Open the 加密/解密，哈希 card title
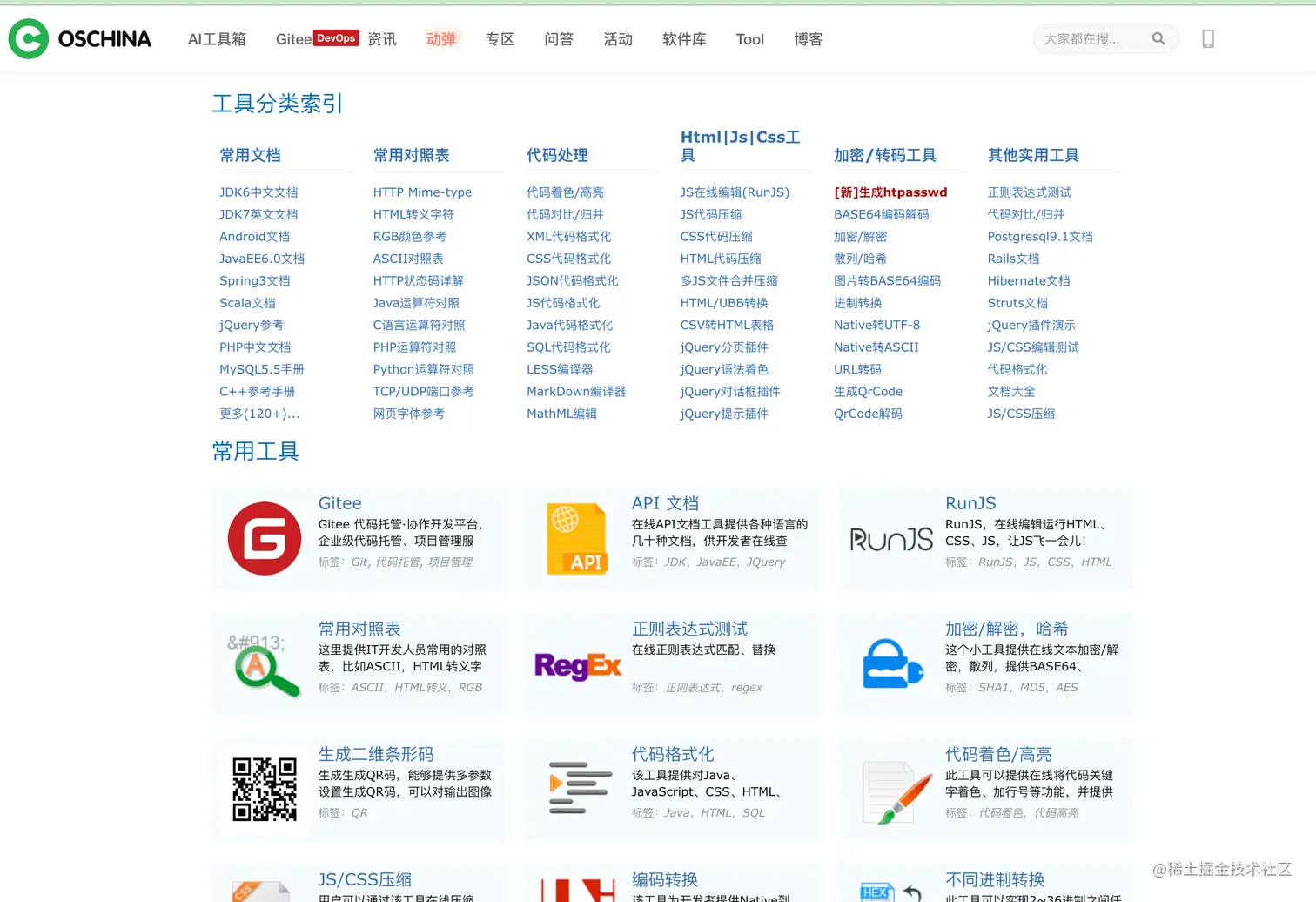The width and height of the screenshot is (1316, 902). 1006,629
